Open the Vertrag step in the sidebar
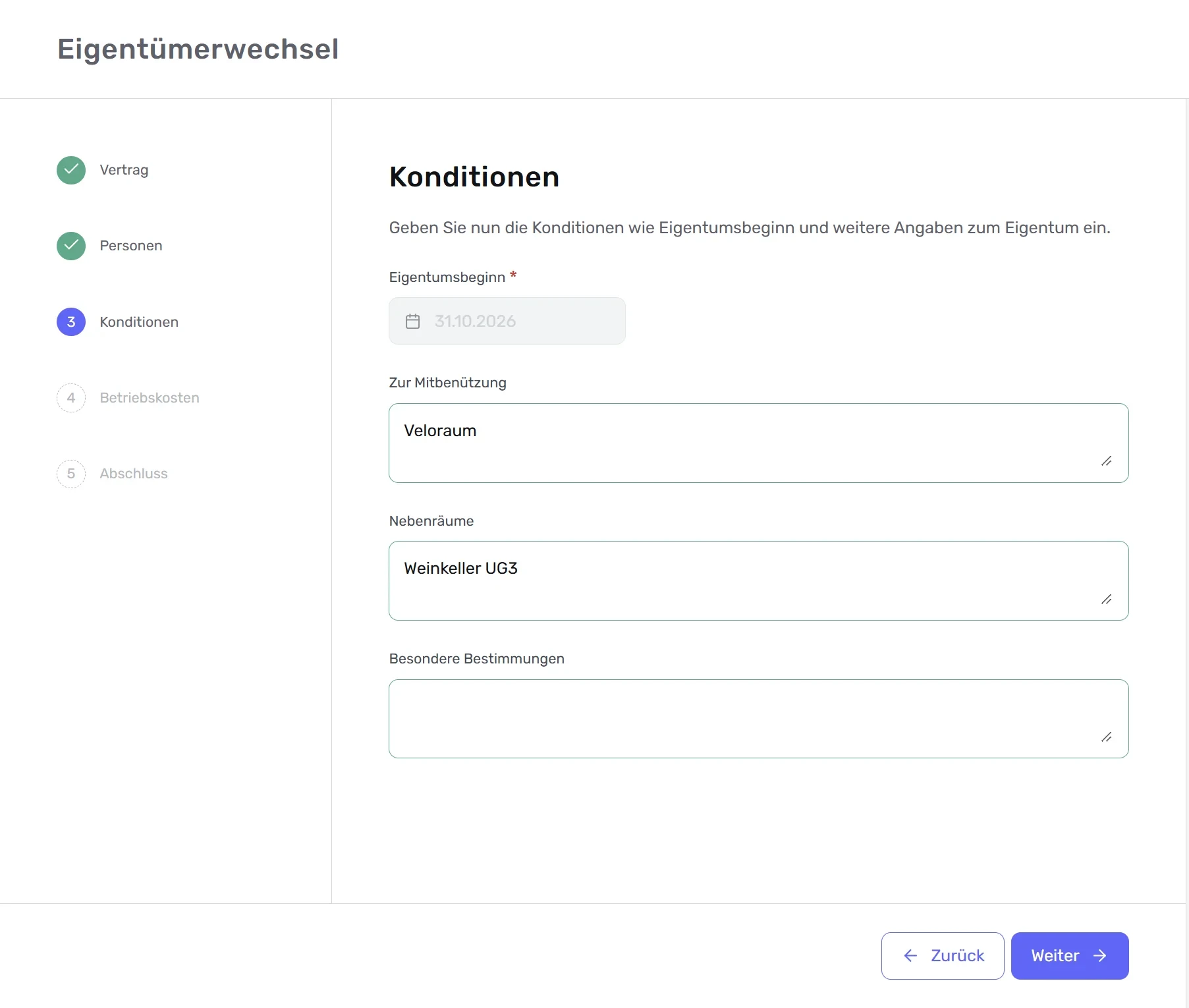Viewport: 1189px width, 1008px height. pyautogui.click(x=124, y=170)
